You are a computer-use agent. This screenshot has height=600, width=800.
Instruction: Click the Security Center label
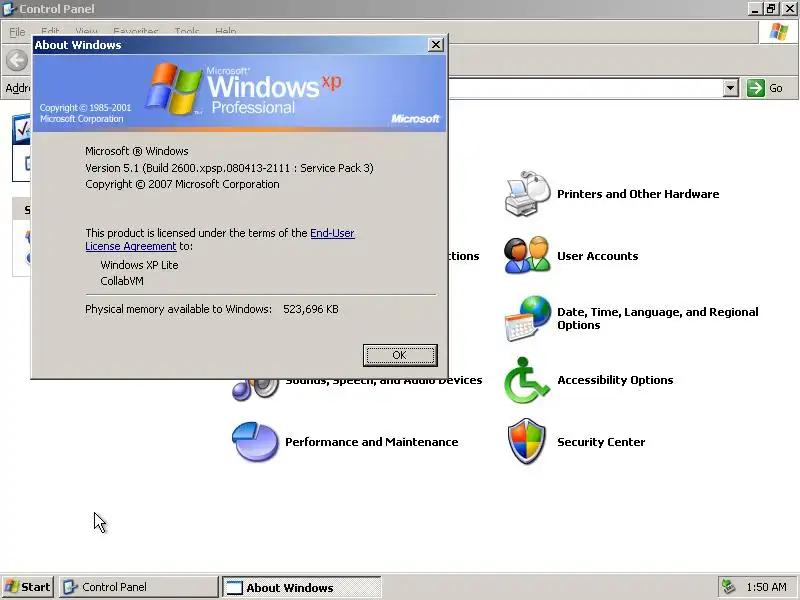point(601,442)
